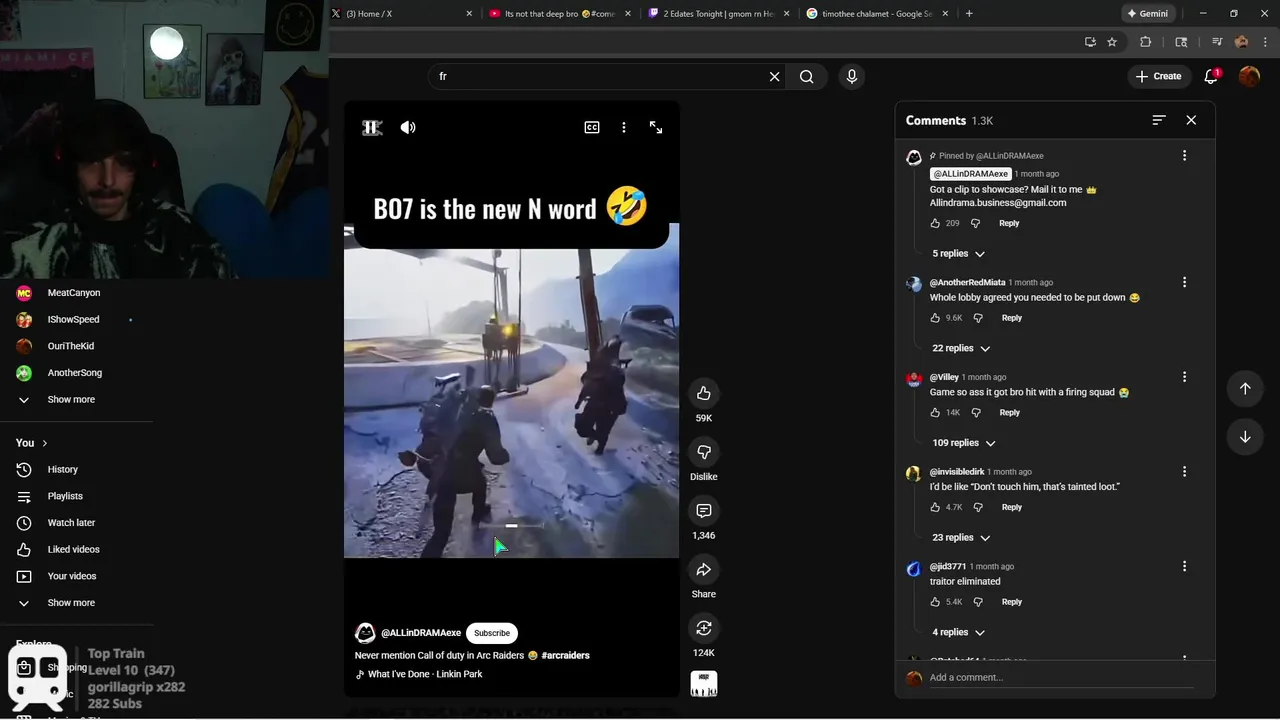Viewport: 1280px width, 720px height.
Task: Open options menu for AnotherRedMiata comment
Action: coord(1184,283)
